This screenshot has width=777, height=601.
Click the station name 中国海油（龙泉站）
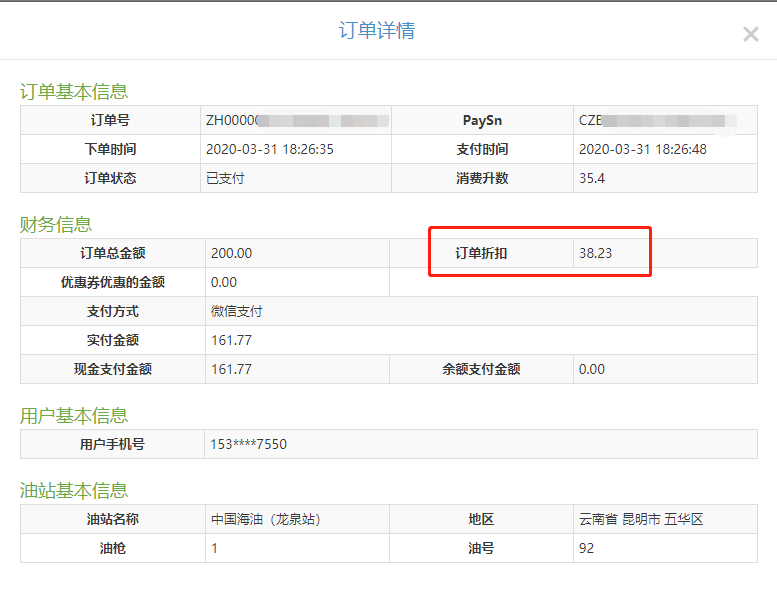pyautogui.click(x=269, y=520)
